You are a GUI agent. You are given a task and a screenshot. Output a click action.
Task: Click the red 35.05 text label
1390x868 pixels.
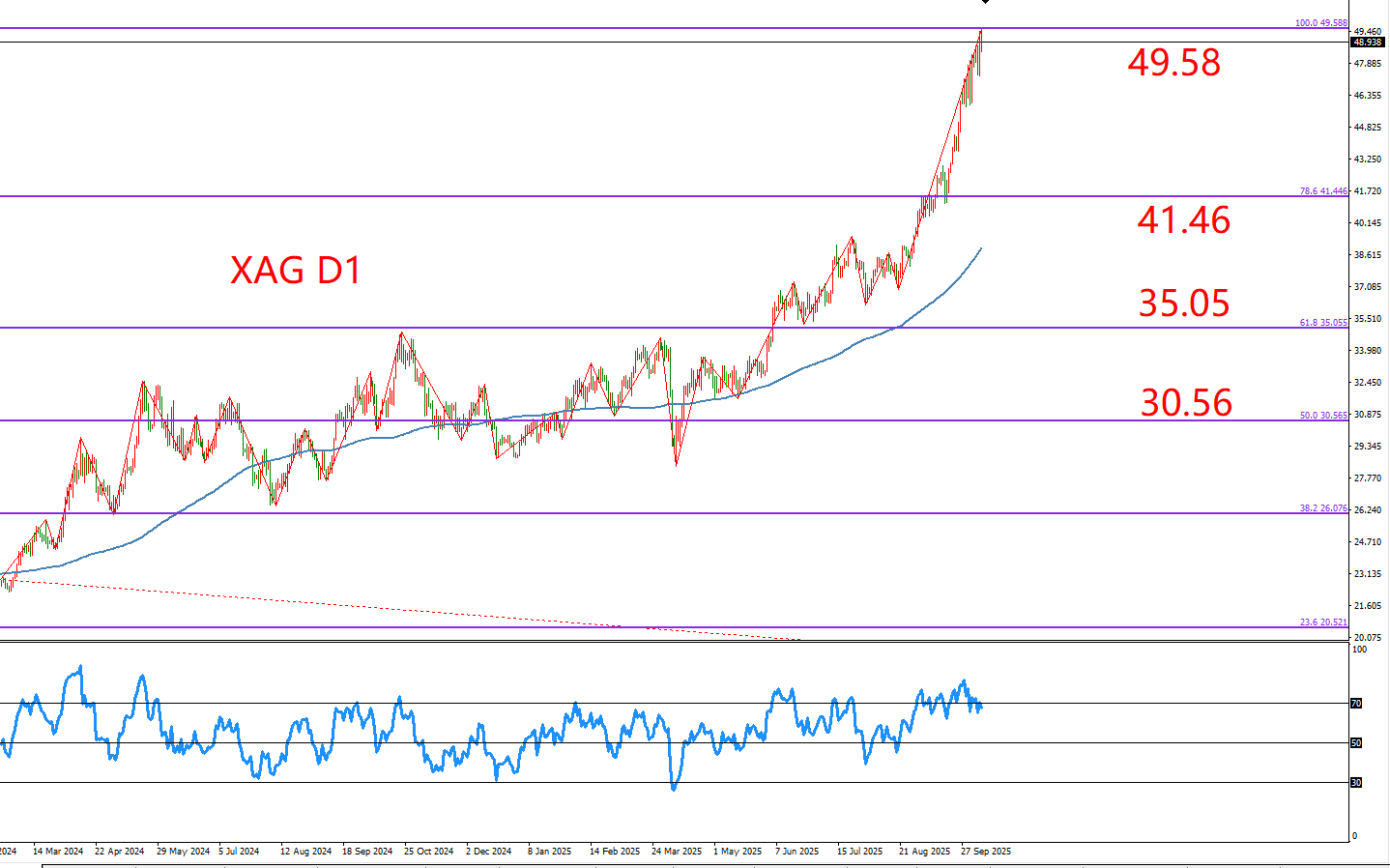(1183, 304)
